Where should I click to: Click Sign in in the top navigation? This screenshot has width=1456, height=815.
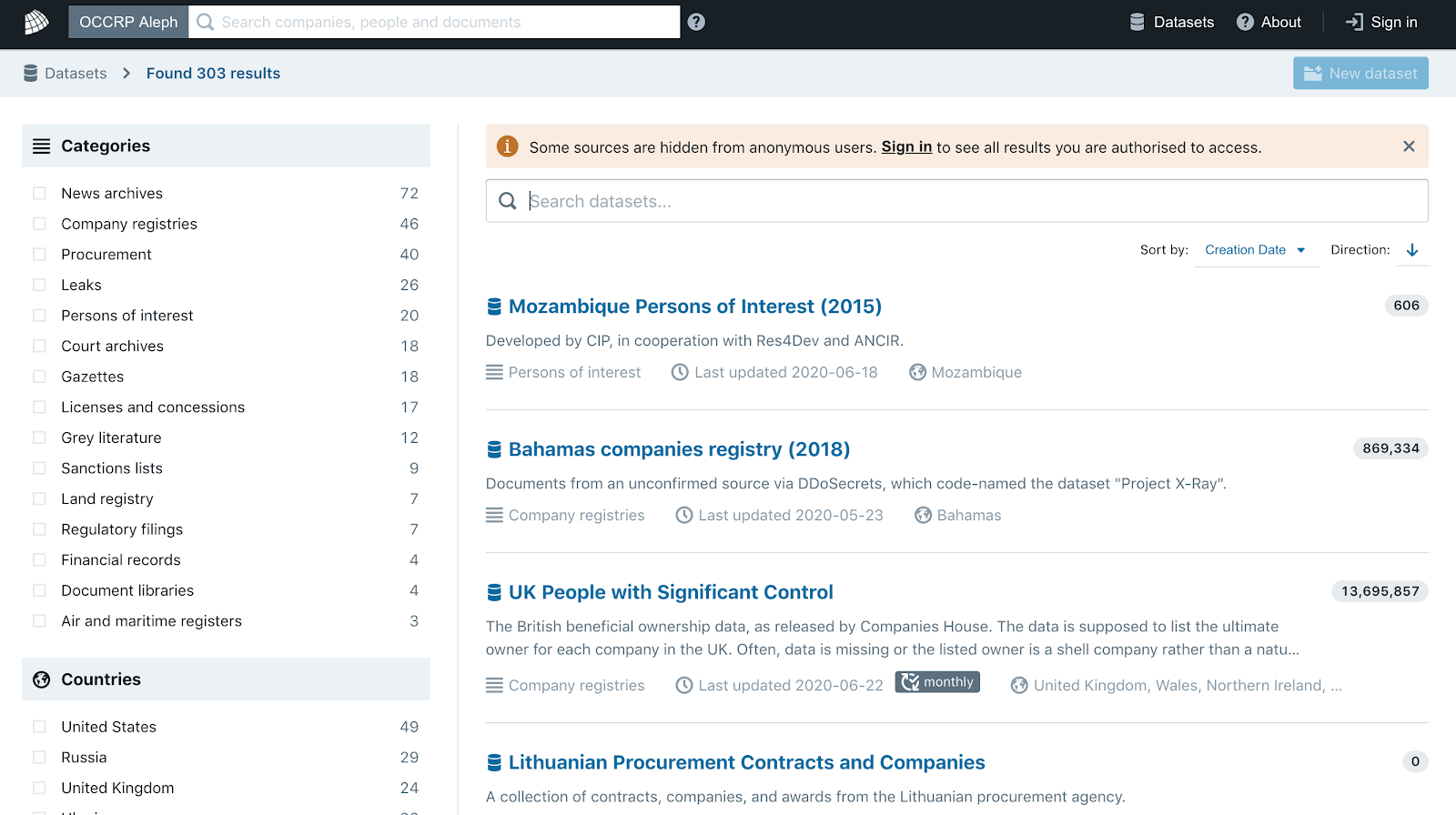1381,22
